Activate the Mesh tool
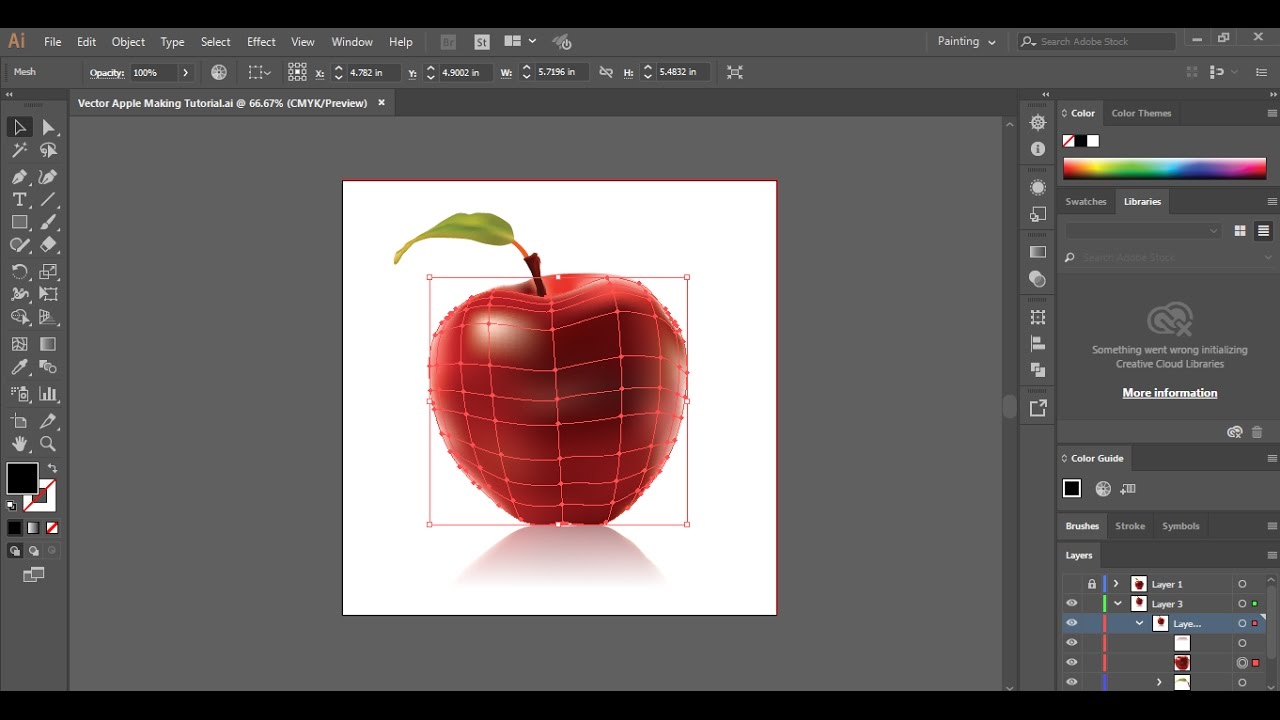1280x720 pixels. pos(19,344)
